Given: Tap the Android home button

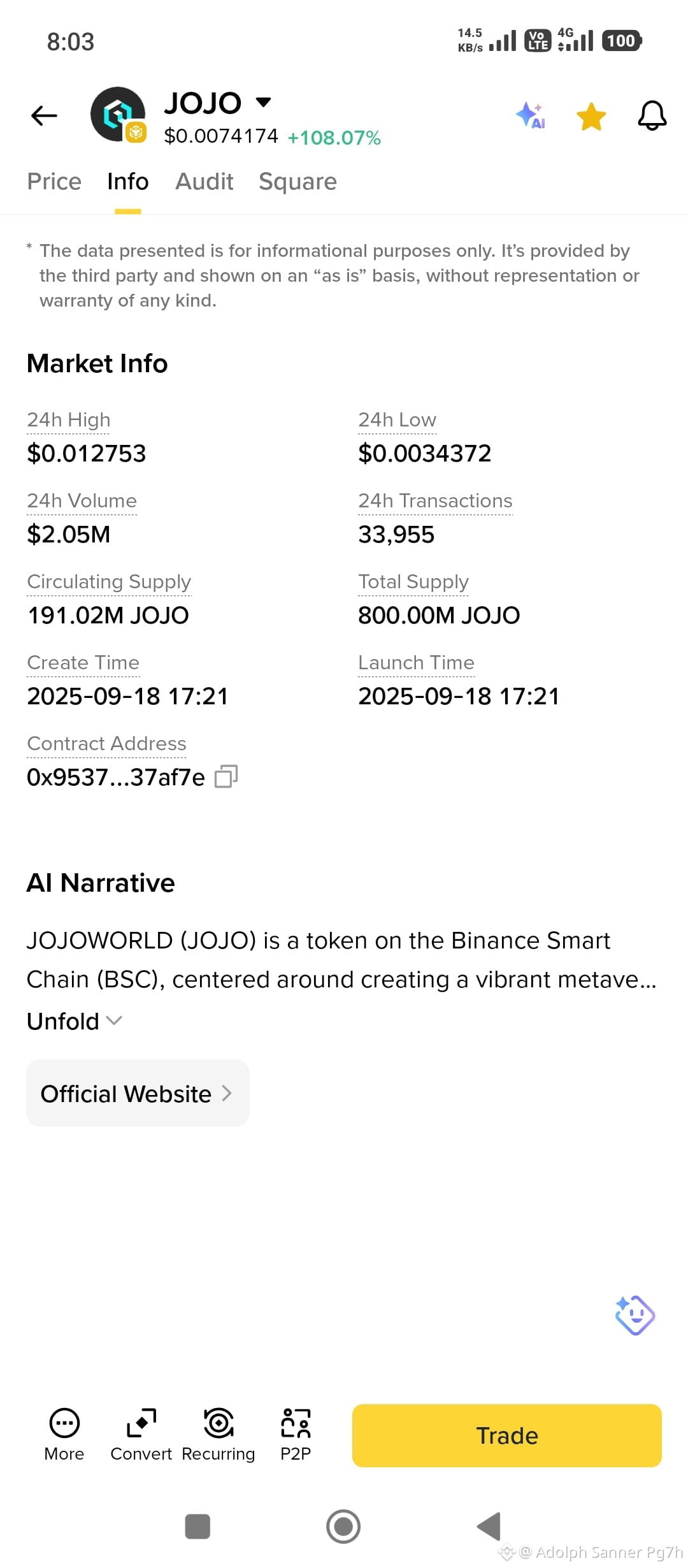Looking at the screenshot, I should click(x=343, y=1527).
